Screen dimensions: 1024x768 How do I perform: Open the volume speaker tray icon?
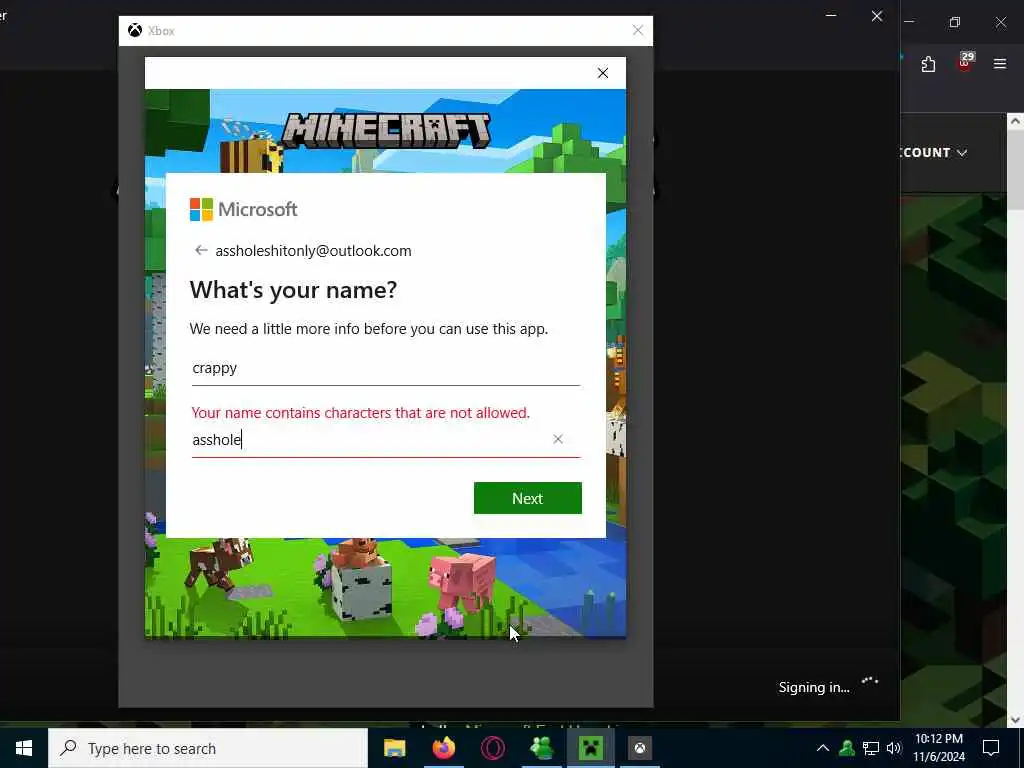pos(894,748)
